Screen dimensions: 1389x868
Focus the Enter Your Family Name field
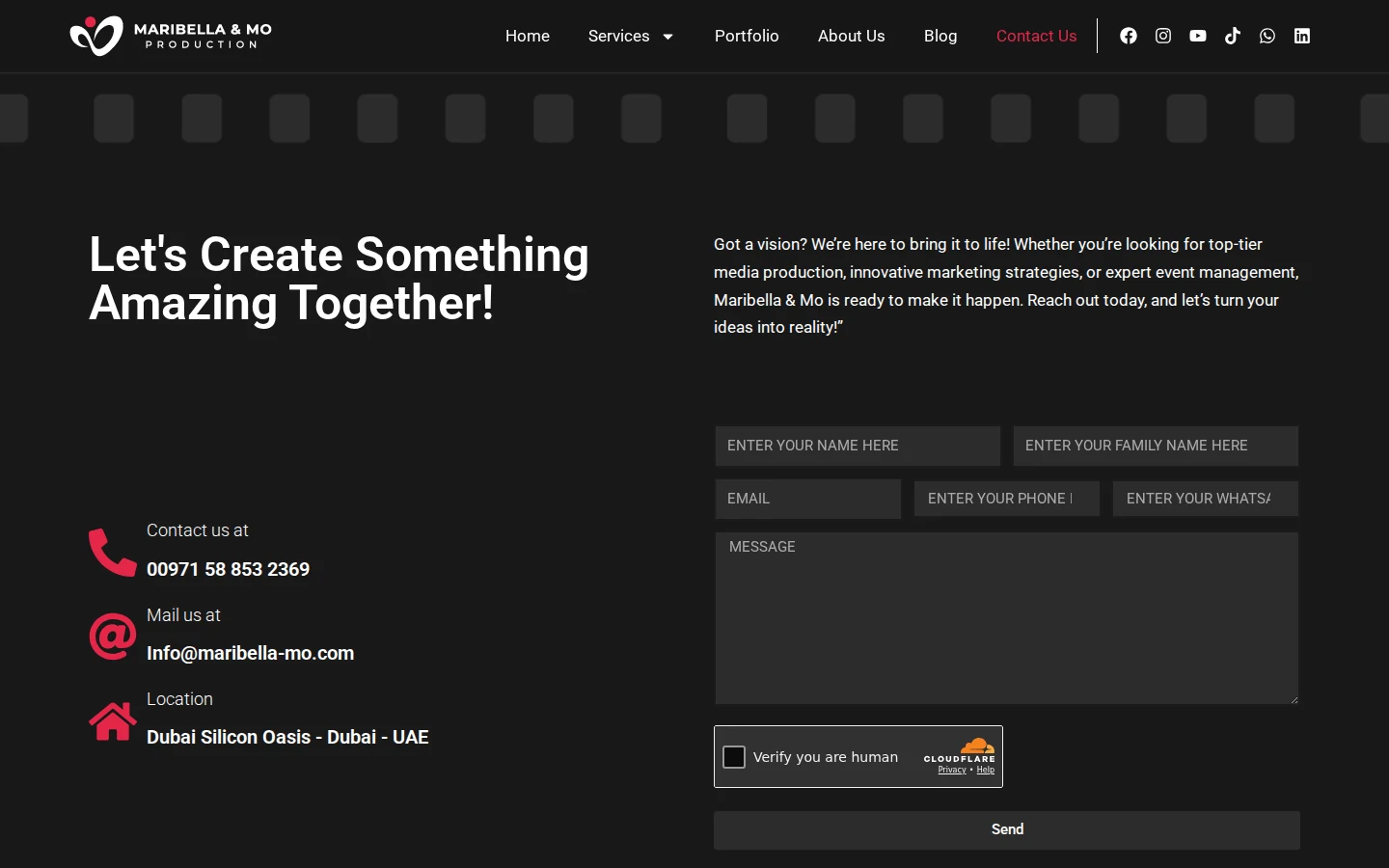point(1156,446)
